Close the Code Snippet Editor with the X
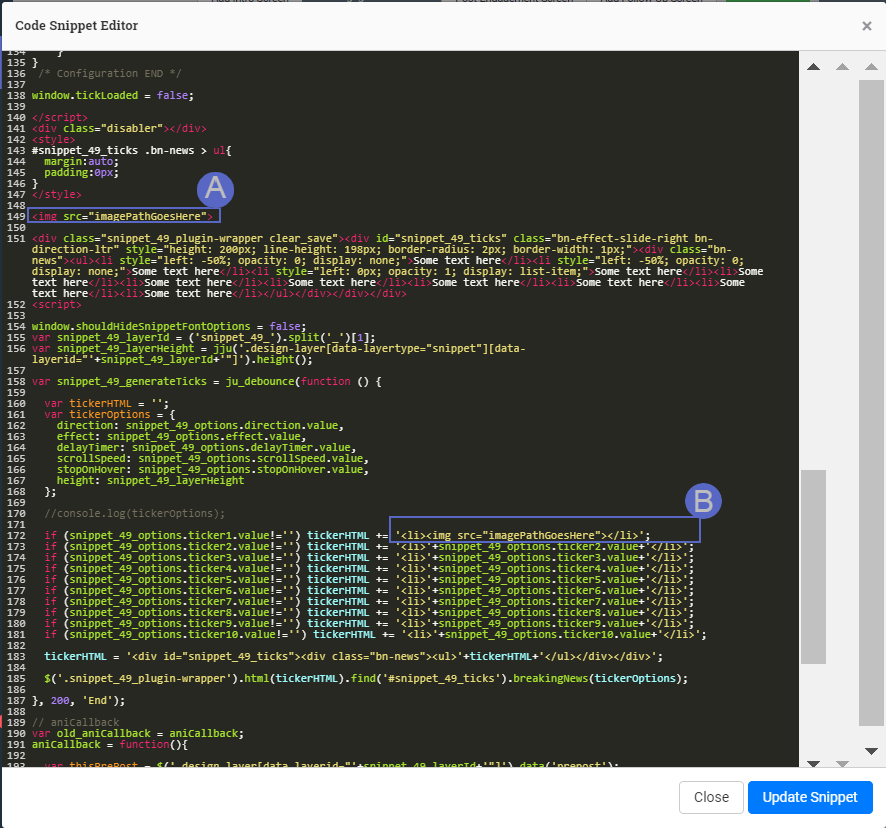 pyautogui.click(x=866, y=26)
